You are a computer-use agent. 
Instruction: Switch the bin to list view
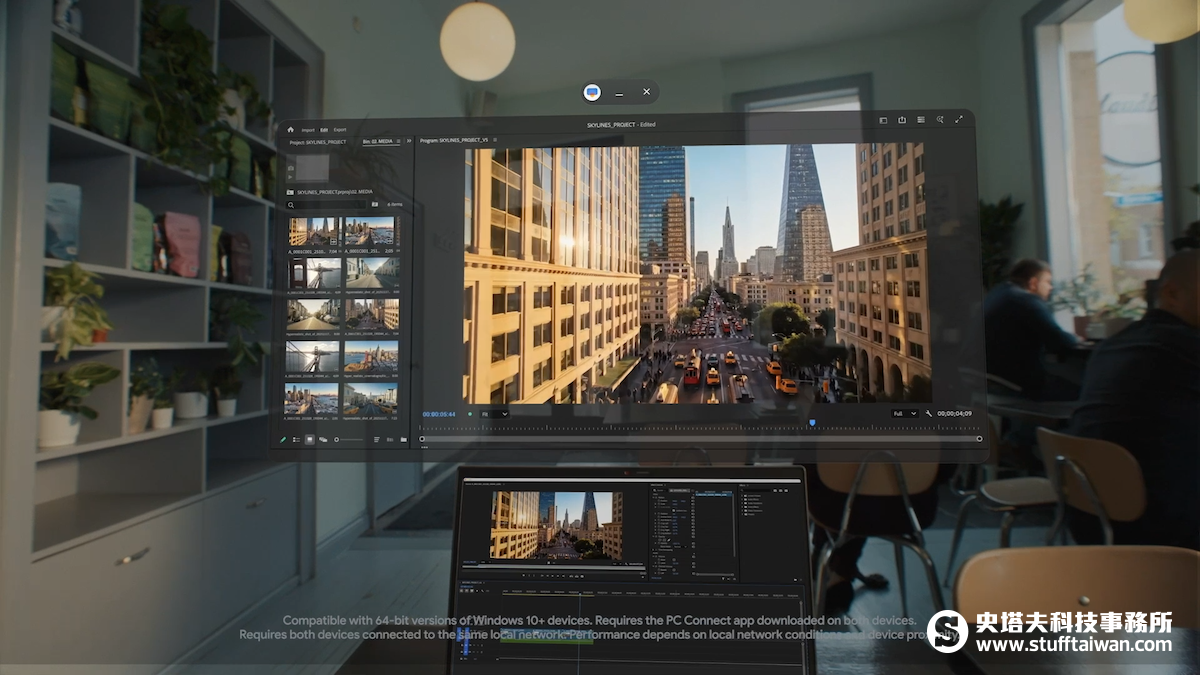(296, 439)
